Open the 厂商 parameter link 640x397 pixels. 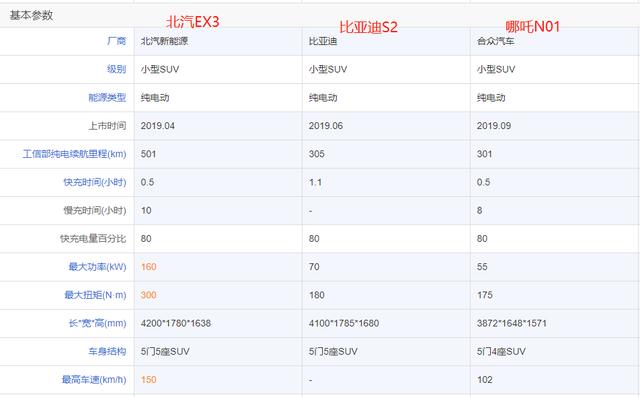[116, 41]
